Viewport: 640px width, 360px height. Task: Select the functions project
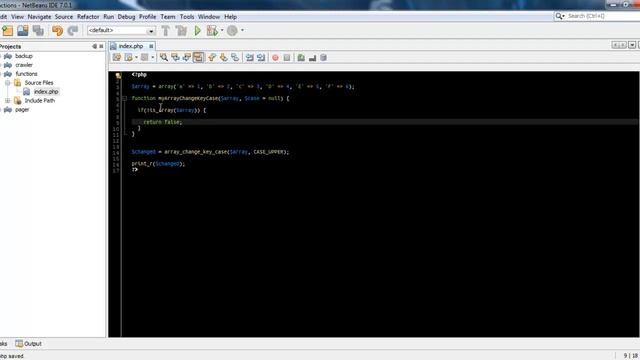[x=27, y=74]
